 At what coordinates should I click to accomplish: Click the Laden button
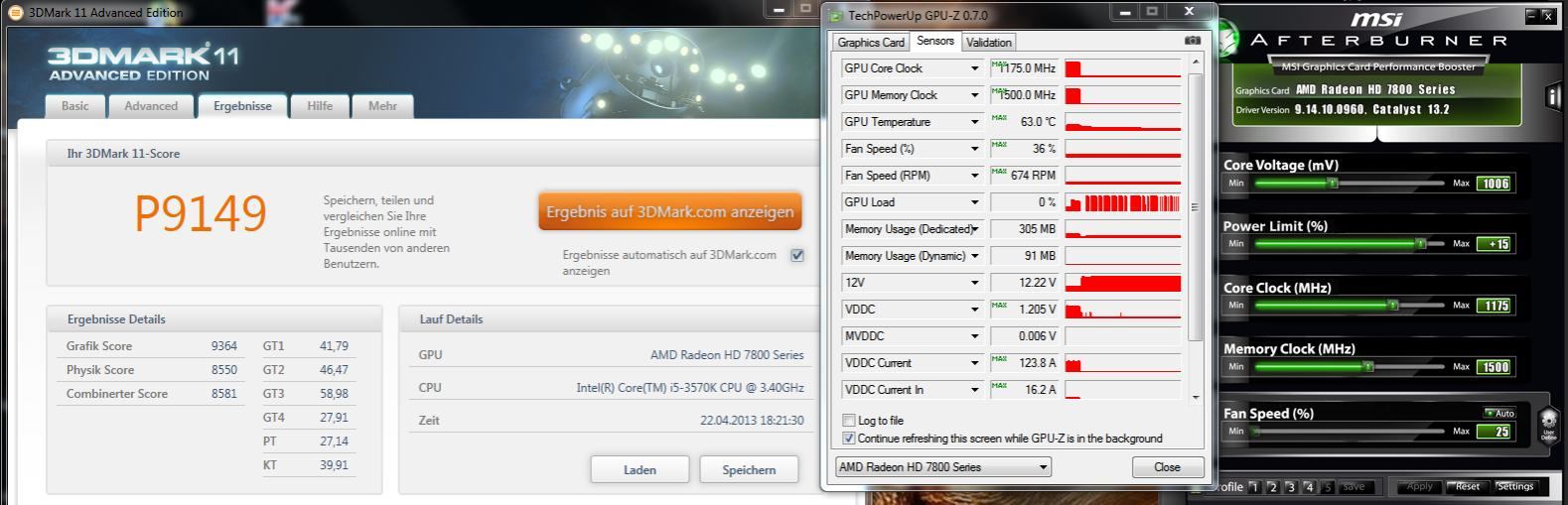click(640, 470)
